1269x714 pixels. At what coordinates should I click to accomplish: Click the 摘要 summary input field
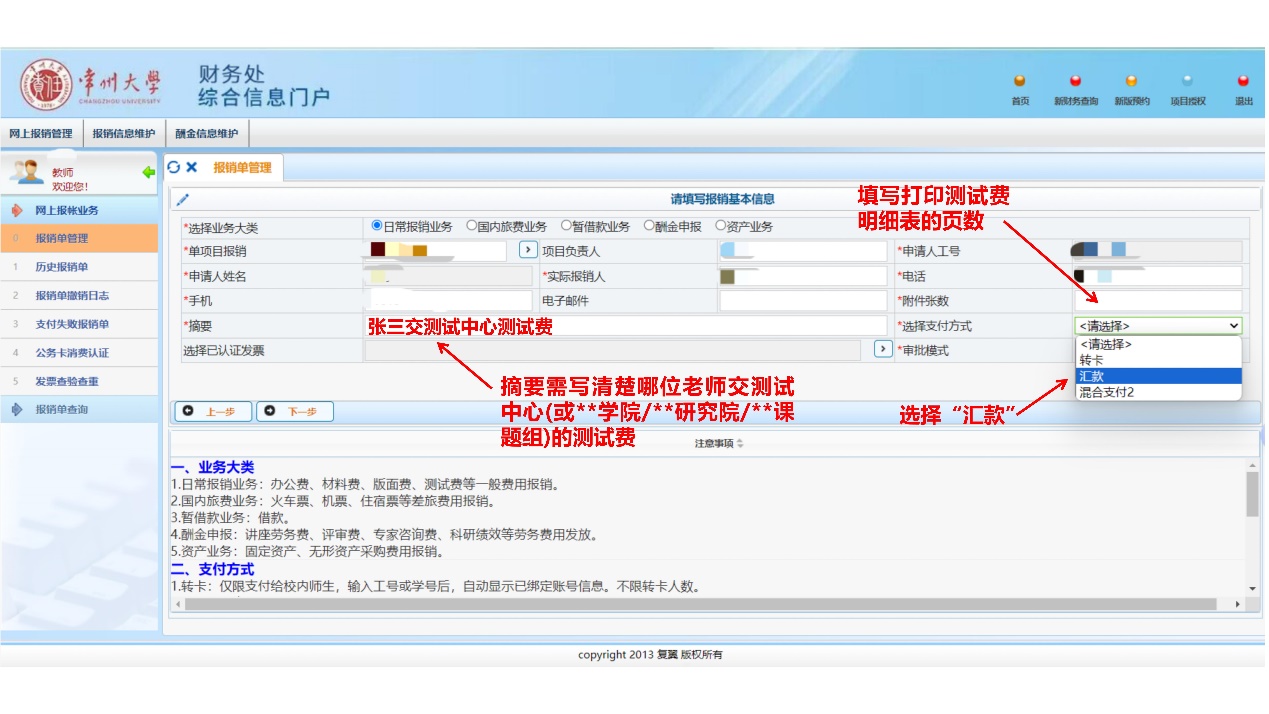click(x=626, y=326)
